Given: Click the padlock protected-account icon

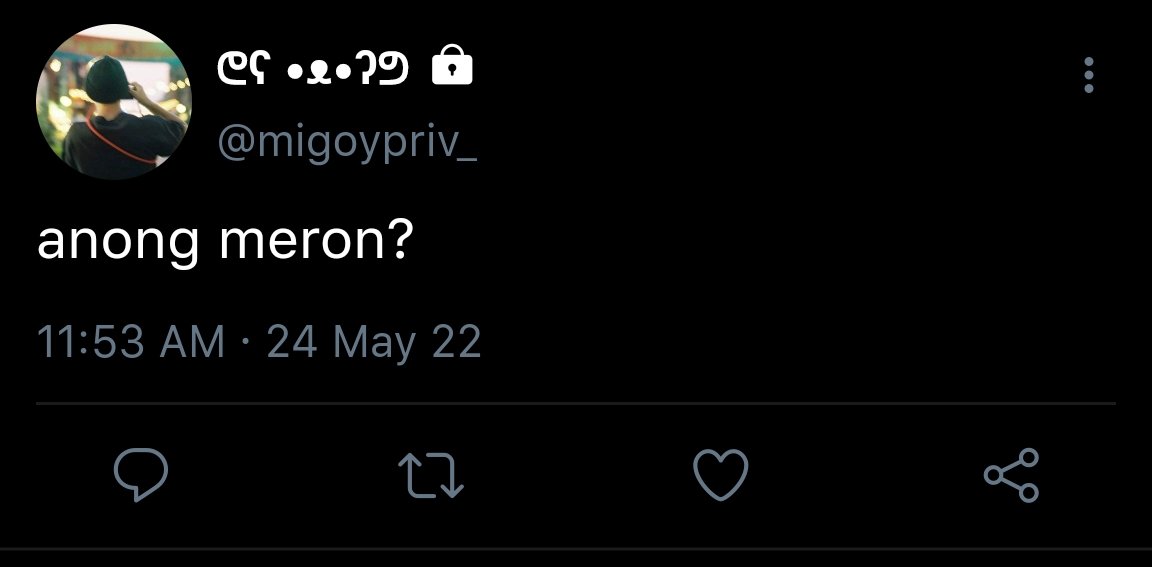Looking at the screenshot, I should (452, 65).
